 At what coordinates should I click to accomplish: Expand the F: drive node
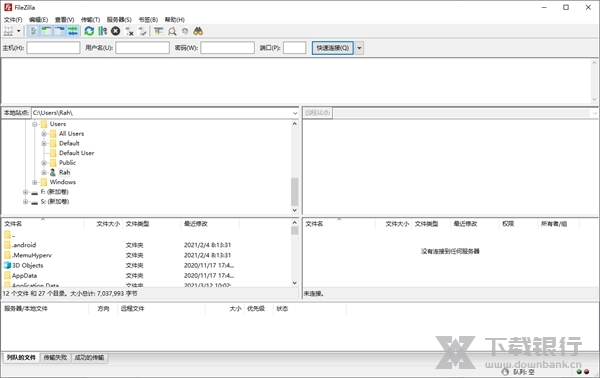point(26,192)
